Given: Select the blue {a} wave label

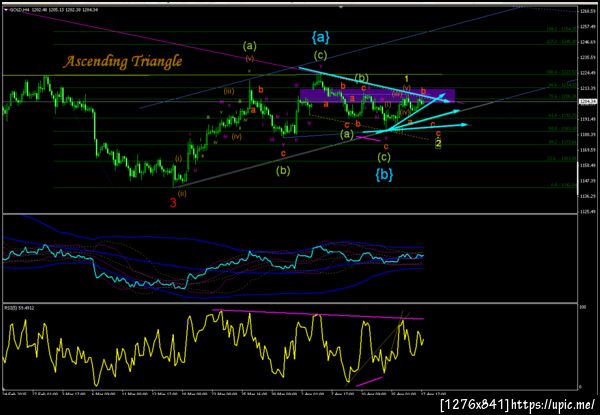Looking at the screenshot, I should pyautogui.click(x=320, y=37).
